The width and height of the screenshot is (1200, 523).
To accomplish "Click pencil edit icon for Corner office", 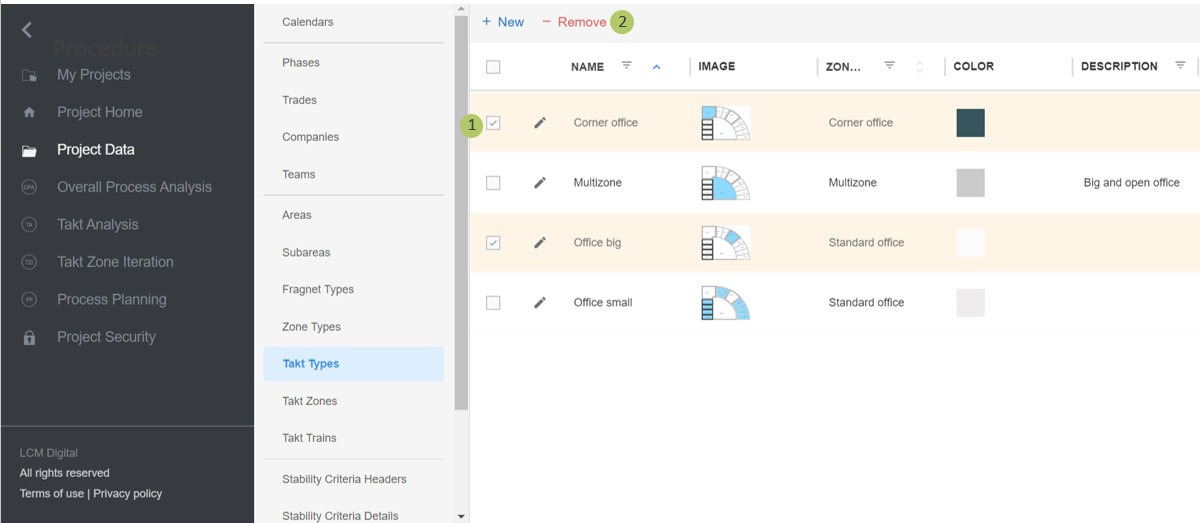I will [x=540, y=123].
